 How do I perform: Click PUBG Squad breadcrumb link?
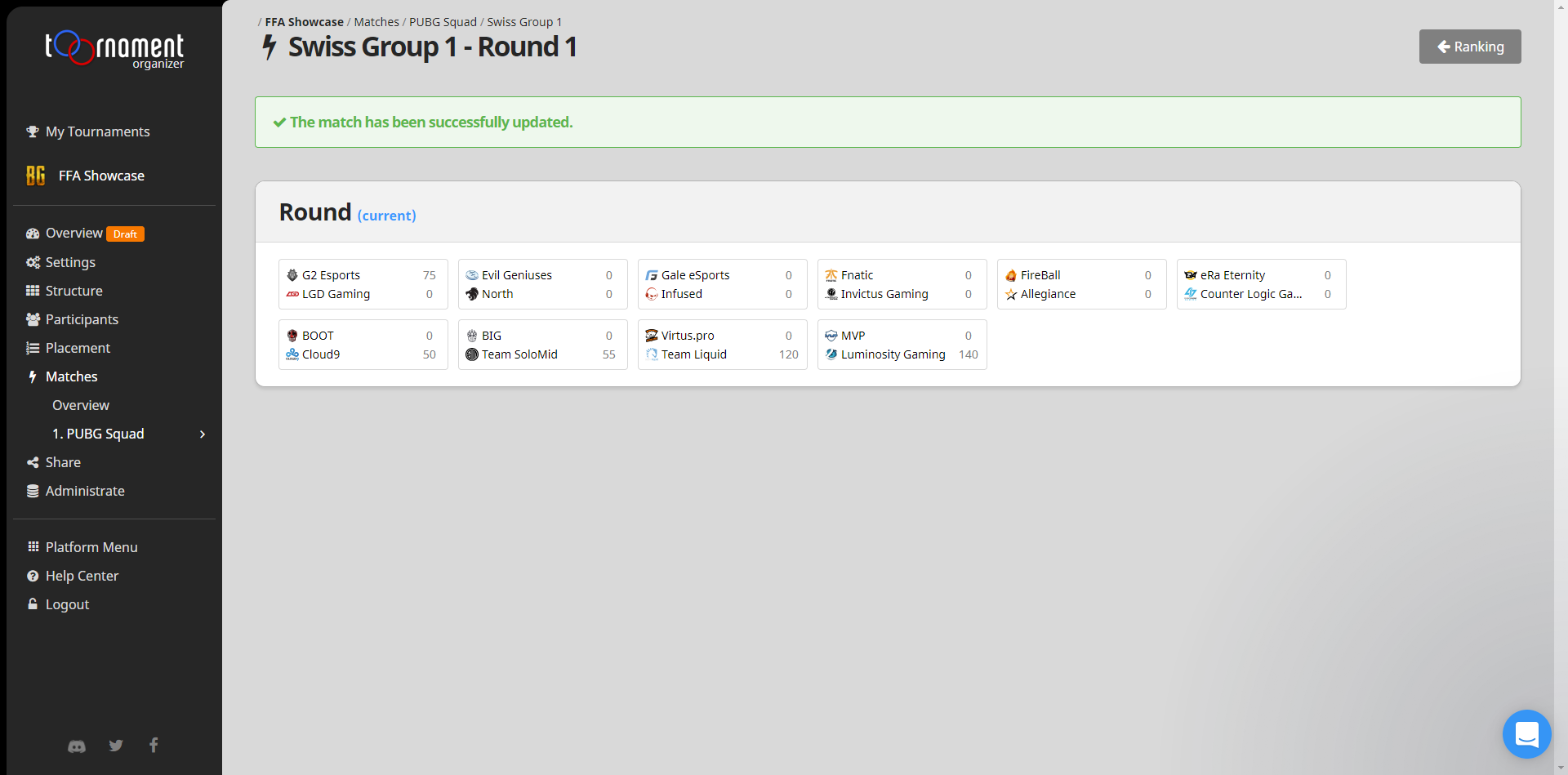click(x=443, y=22)
